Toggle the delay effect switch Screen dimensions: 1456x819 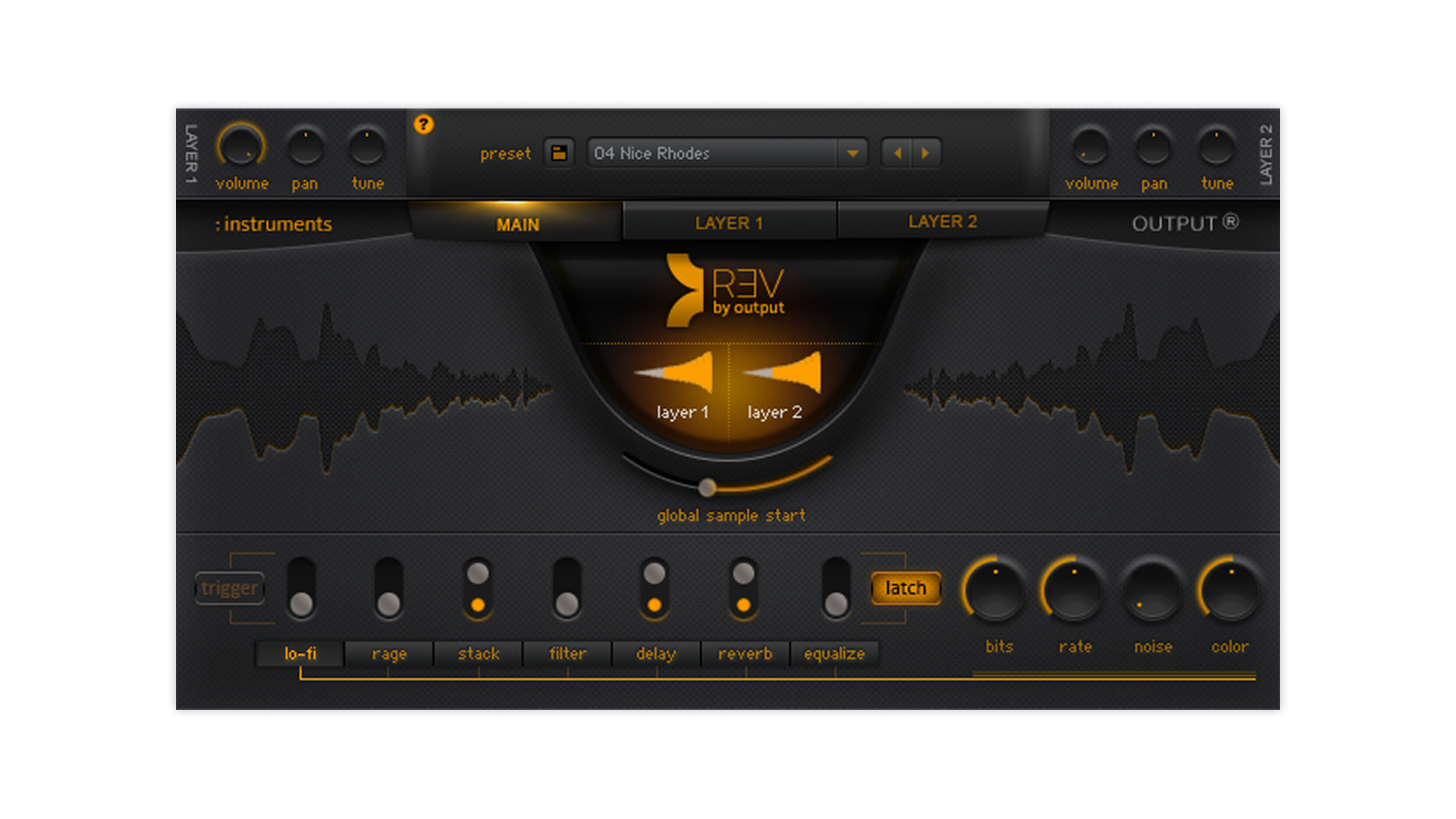tap(654, 588)
